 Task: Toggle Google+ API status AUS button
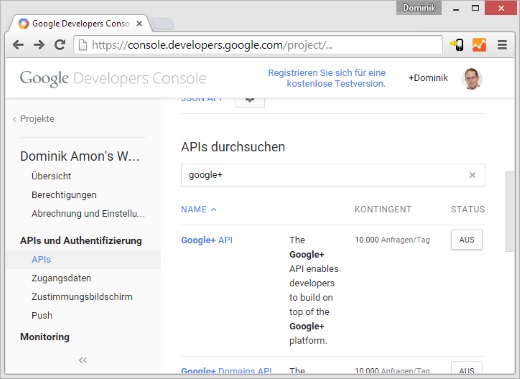[x=467, y=240]
